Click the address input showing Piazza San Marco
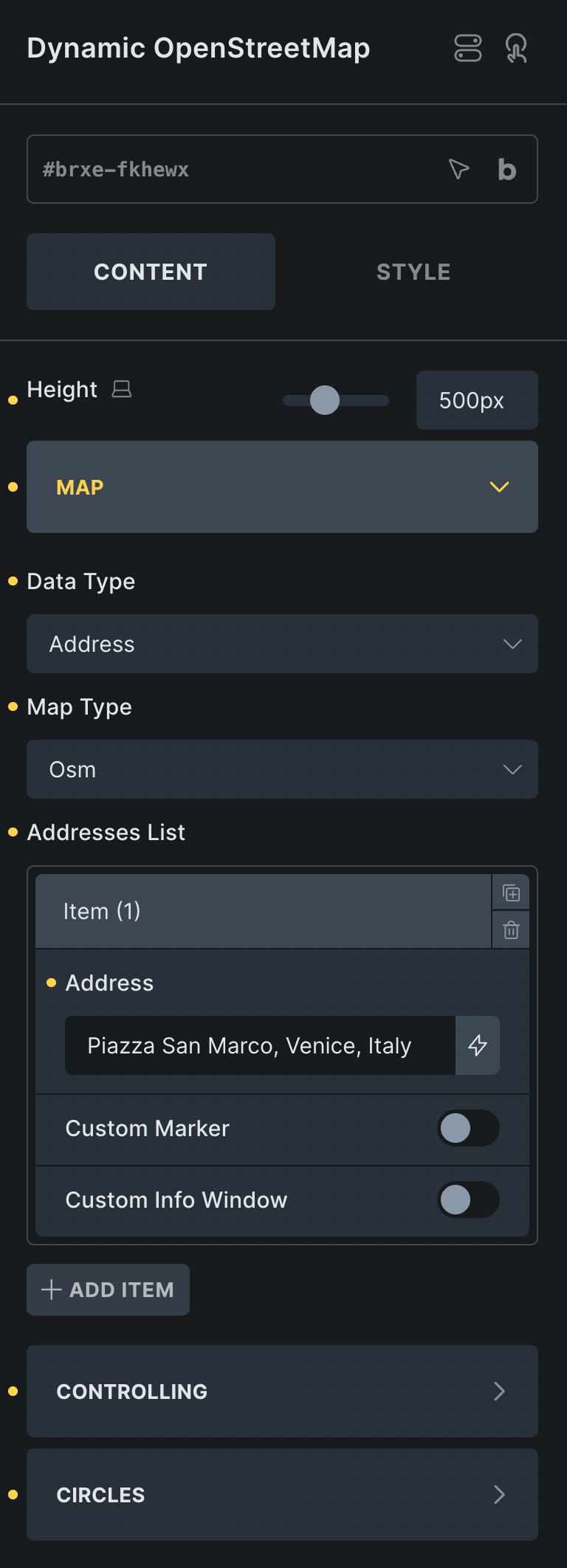This screenshot has height=1568, width=567. 258,1045
